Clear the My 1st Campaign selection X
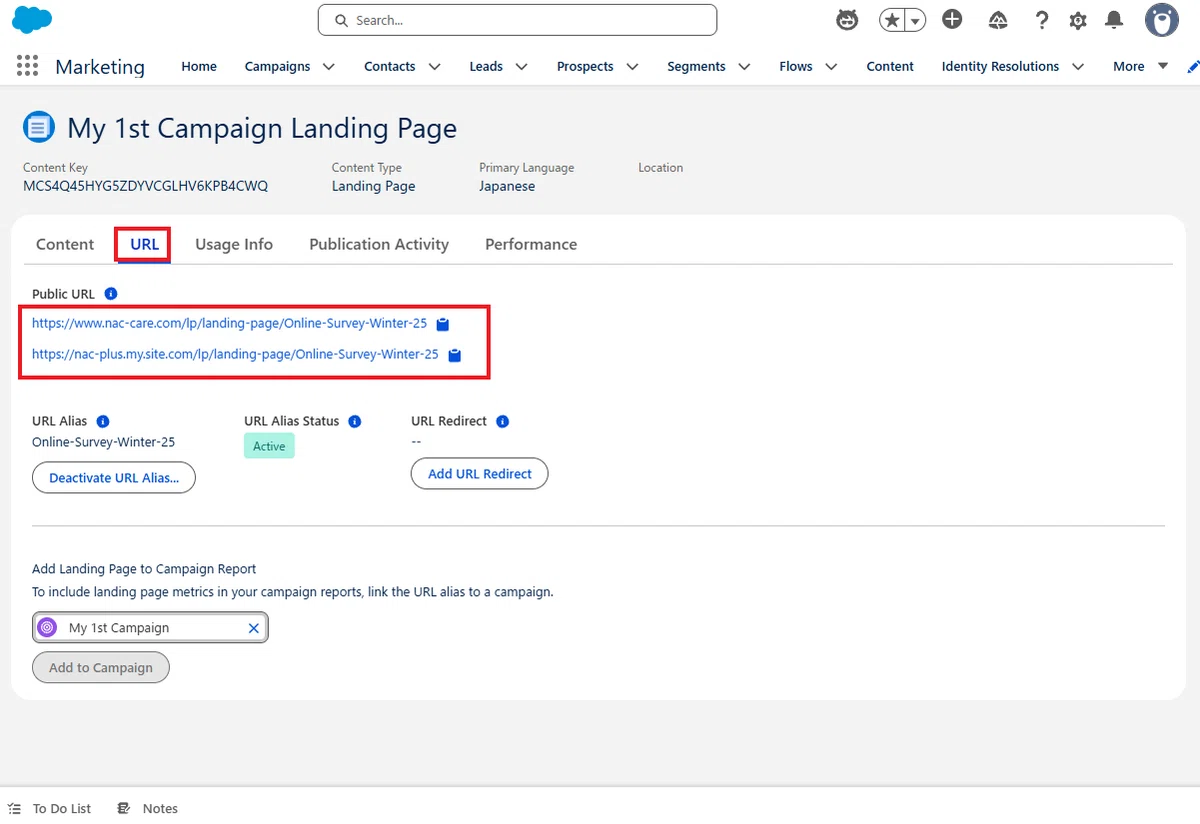This screenshot has width=1200, height=824. [253, 628]
